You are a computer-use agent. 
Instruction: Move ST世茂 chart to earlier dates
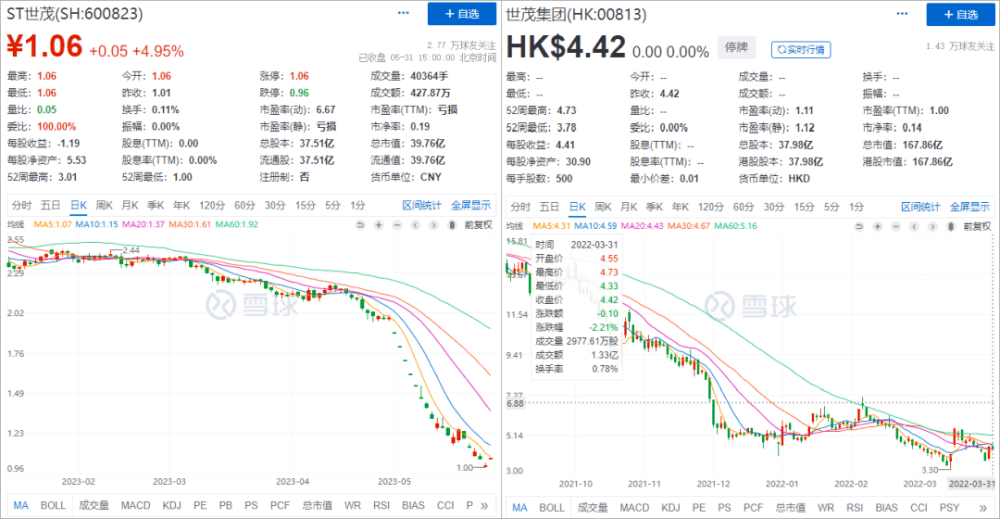point(415,225)
